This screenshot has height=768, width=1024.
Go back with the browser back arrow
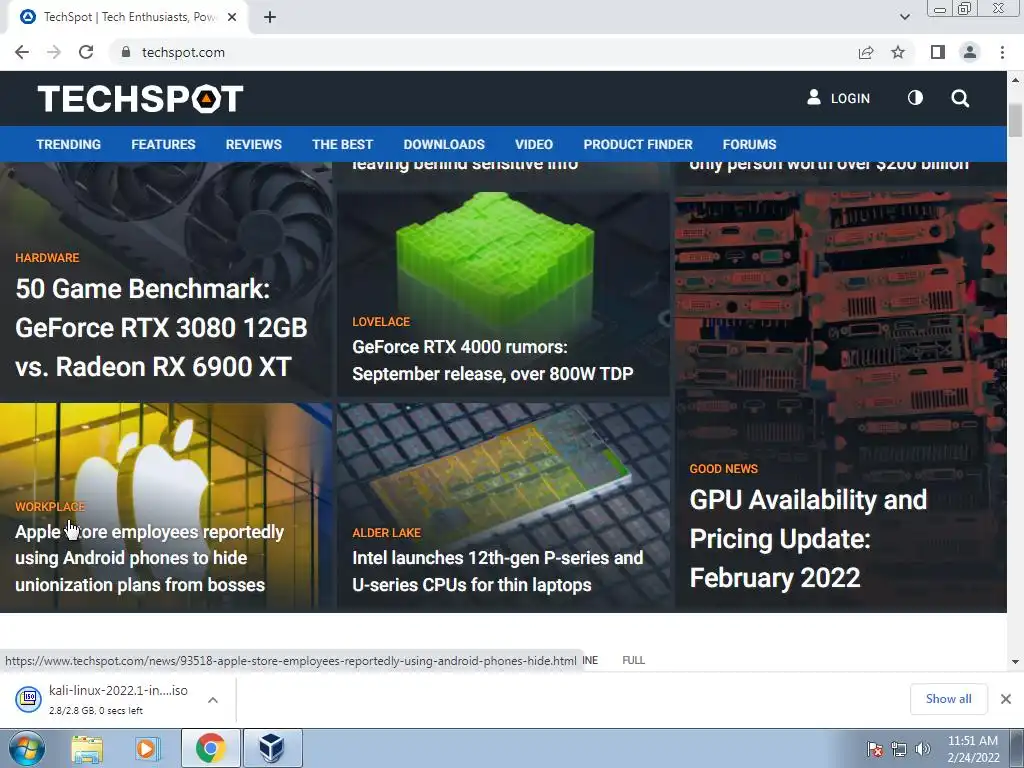[x=22, y=52]
